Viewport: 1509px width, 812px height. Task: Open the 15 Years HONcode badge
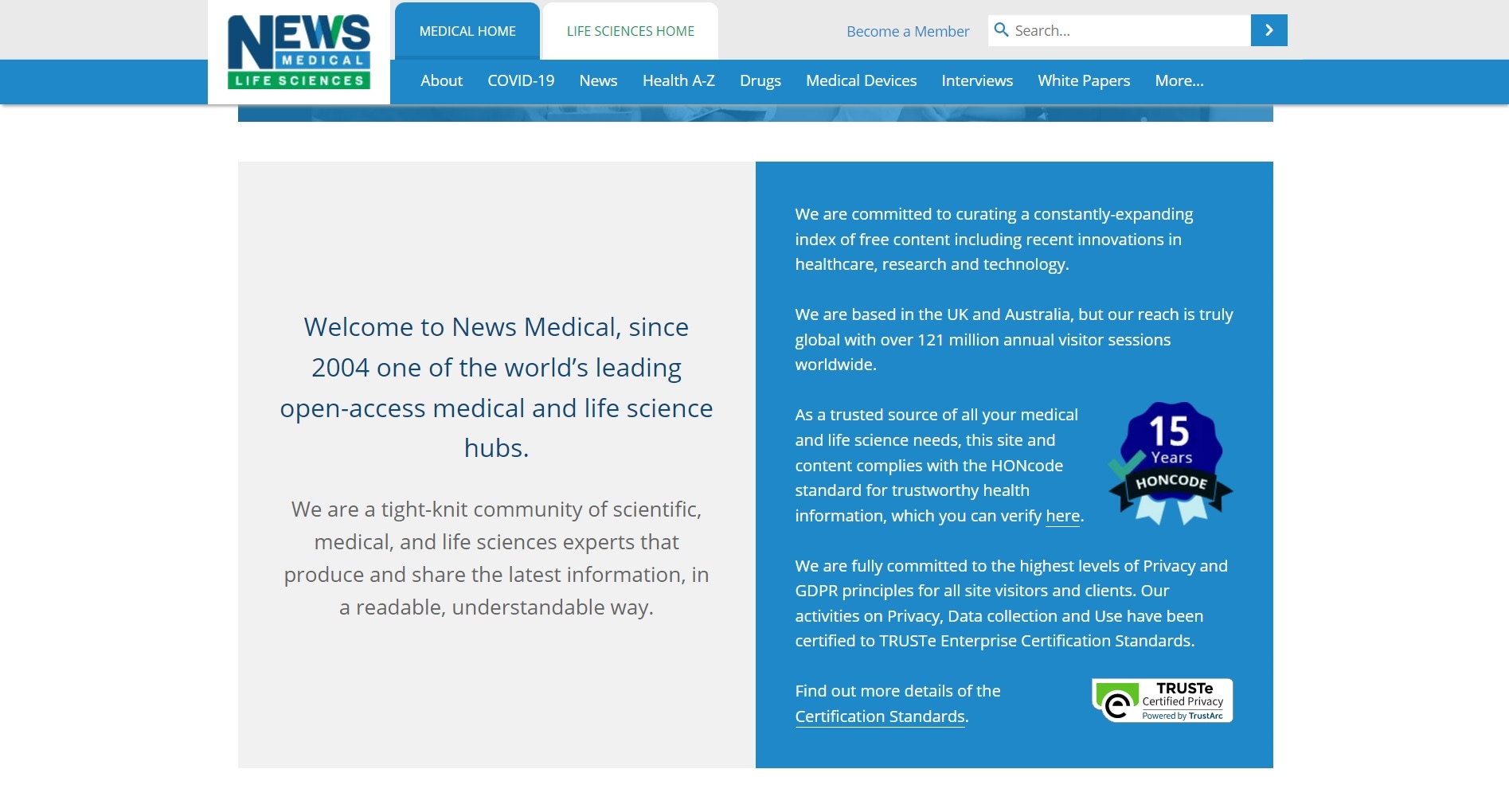click(1171, 463)
